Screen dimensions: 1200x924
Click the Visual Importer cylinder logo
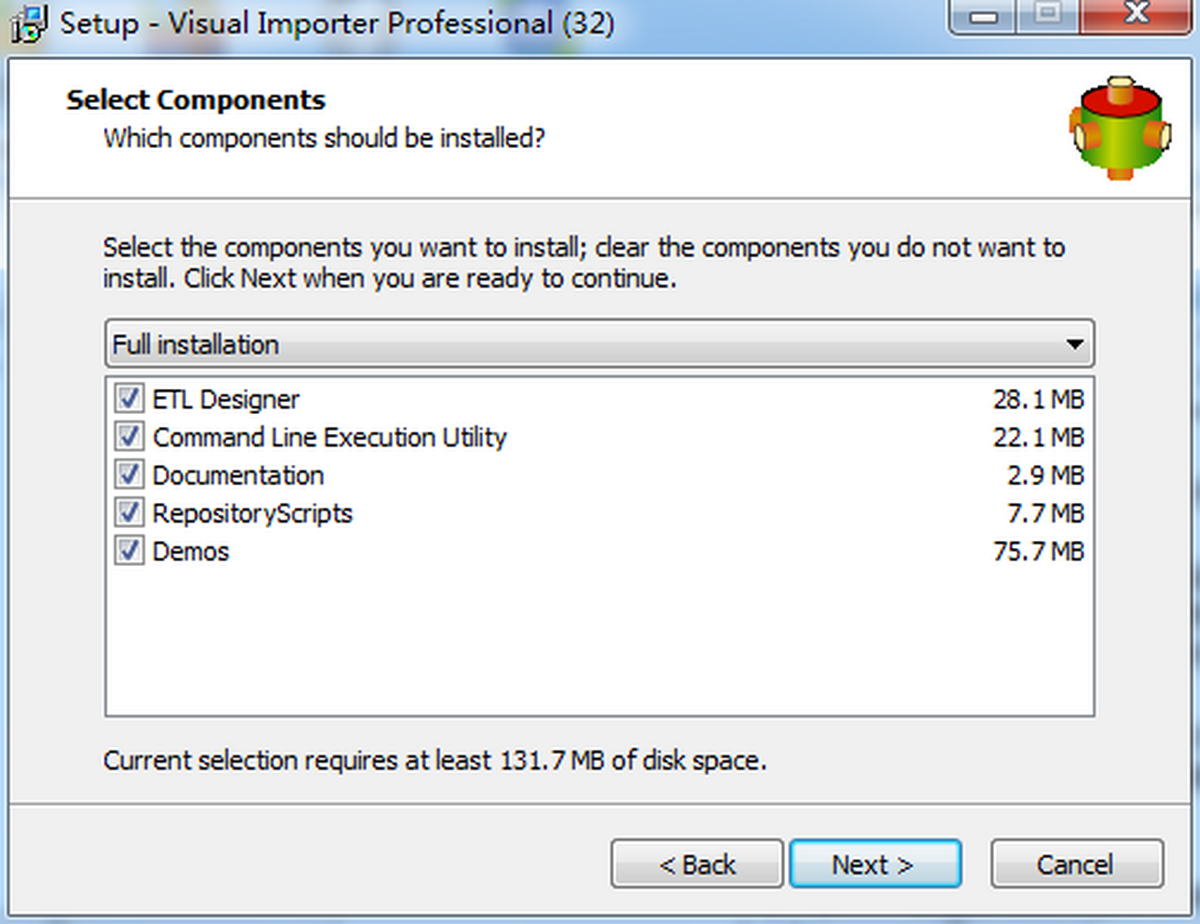pyautogui.click(x=1121, y=127)
